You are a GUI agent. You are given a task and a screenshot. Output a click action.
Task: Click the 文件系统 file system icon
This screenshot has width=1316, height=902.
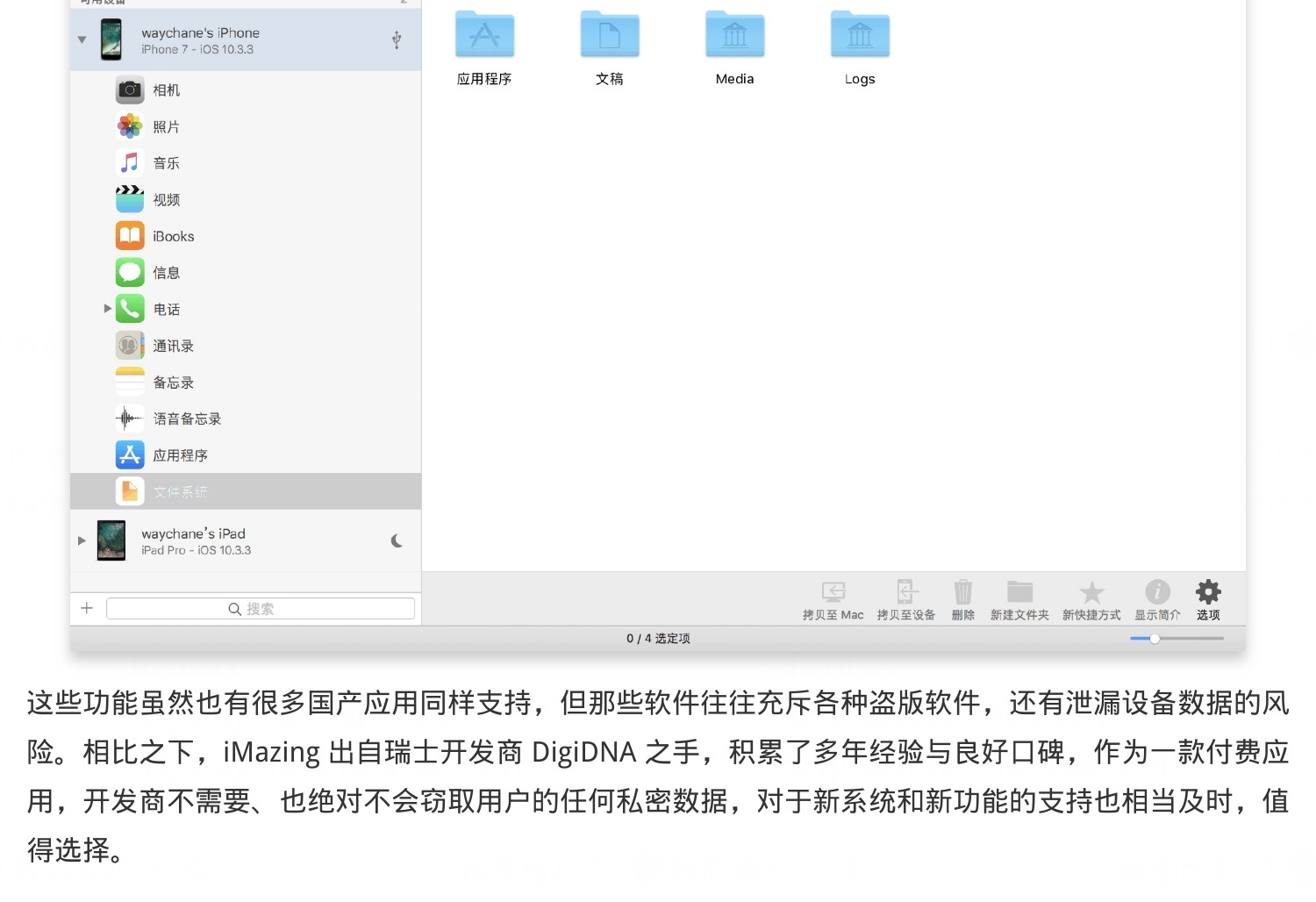(x=130, y=491)
